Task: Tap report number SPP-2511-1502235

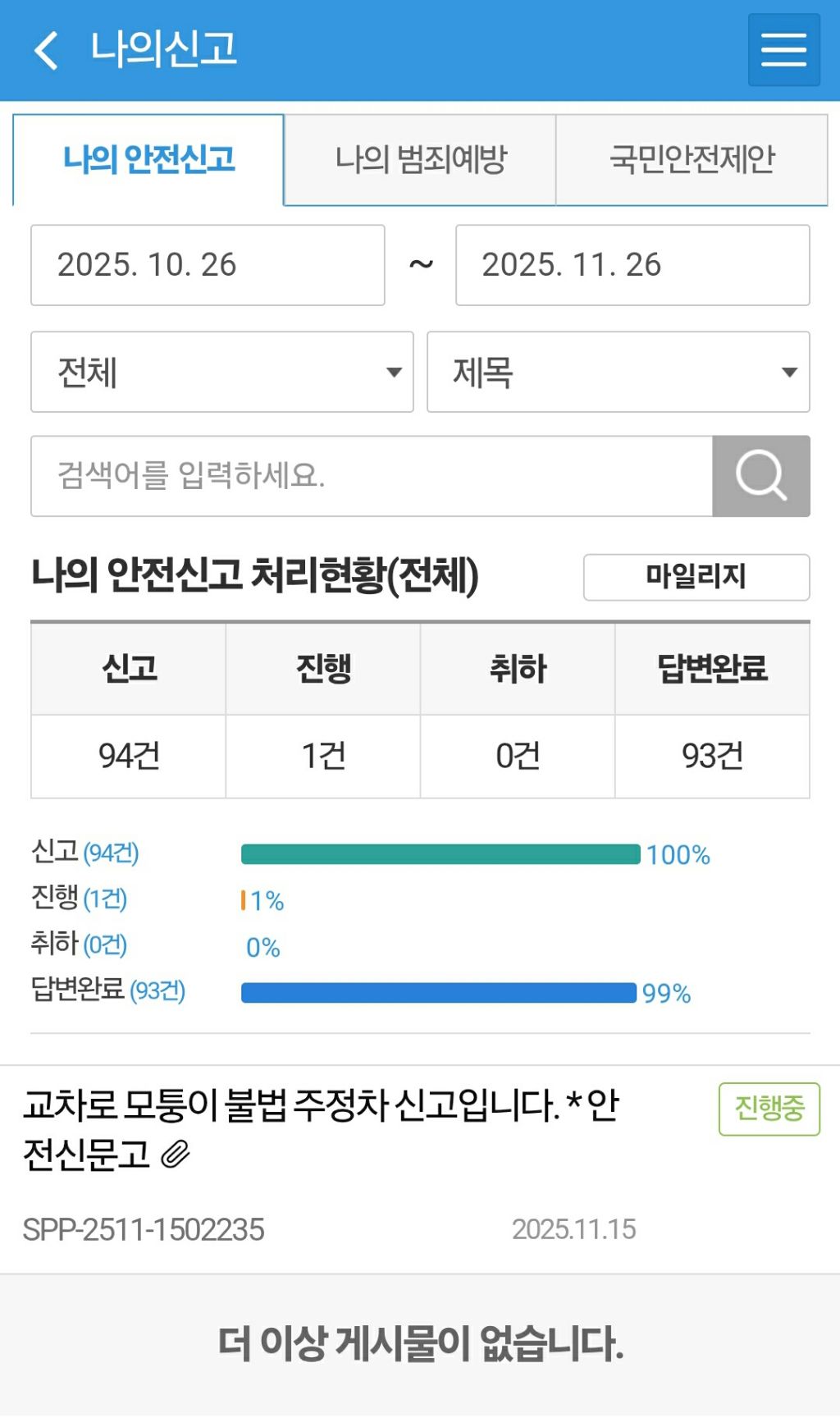Action: (x=144, y=1229)
